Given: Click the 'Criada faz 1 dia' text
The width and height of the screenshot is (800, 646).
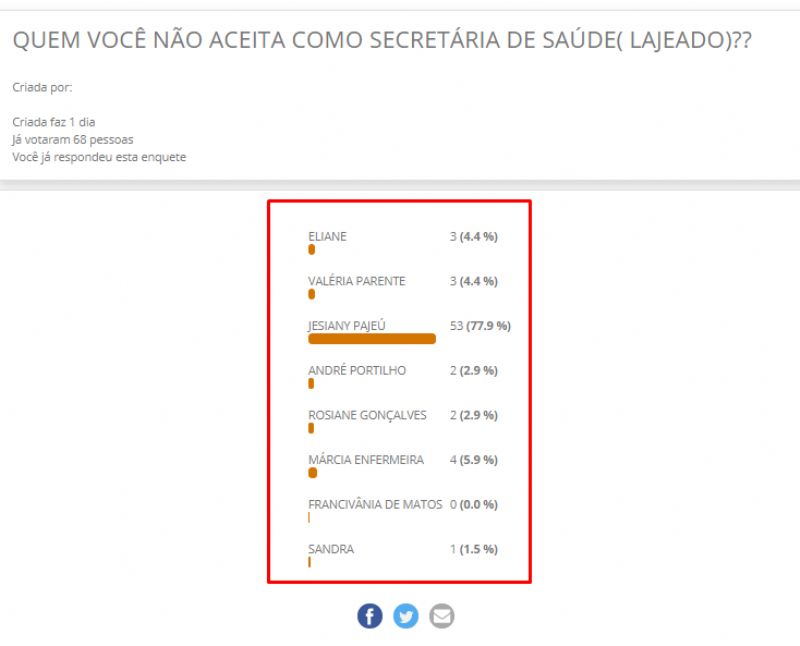Looking at the screenshot, I should coord(54,122).
